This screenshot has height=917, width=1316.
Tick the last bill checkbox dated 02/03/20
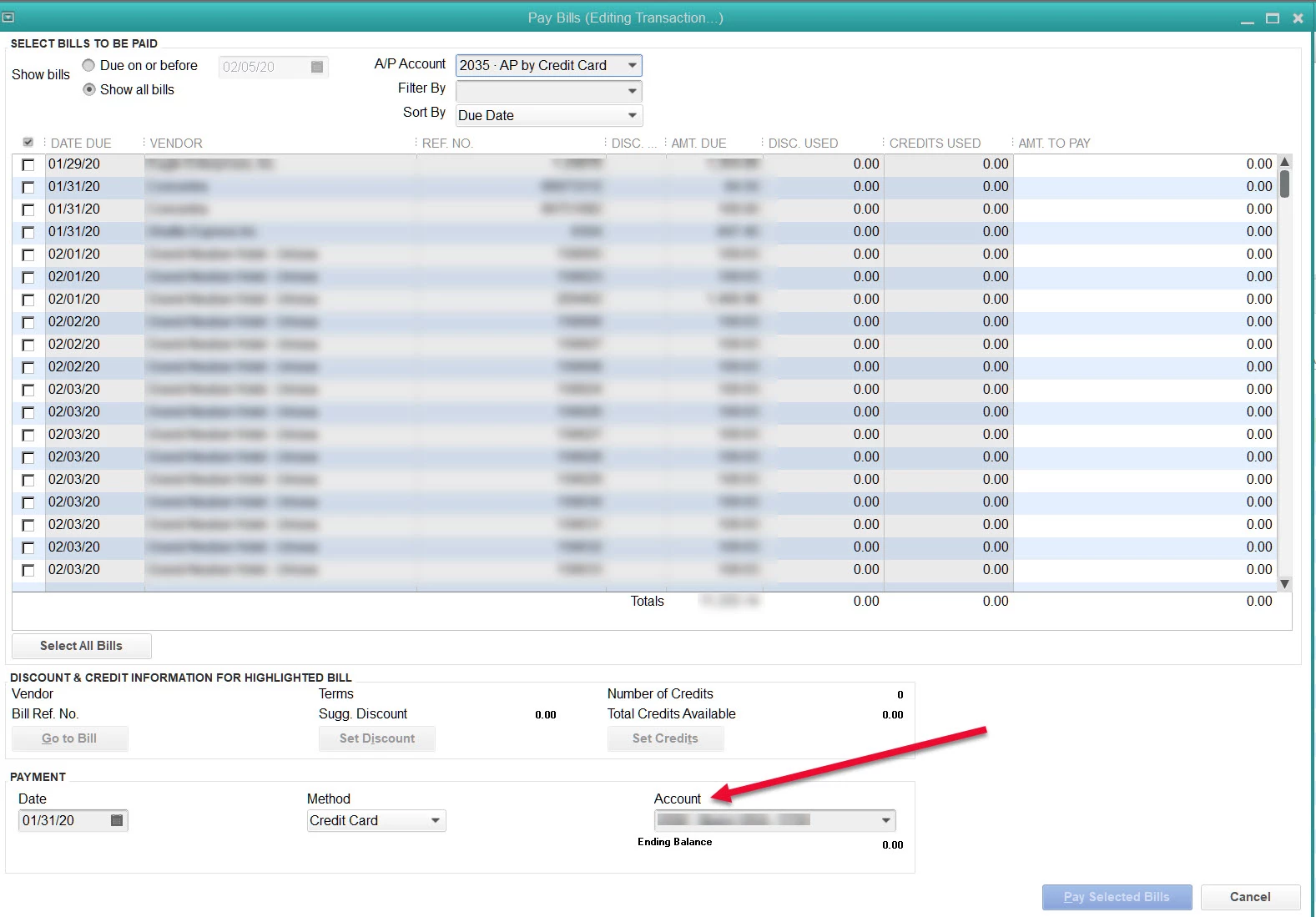tap(28, 570)
